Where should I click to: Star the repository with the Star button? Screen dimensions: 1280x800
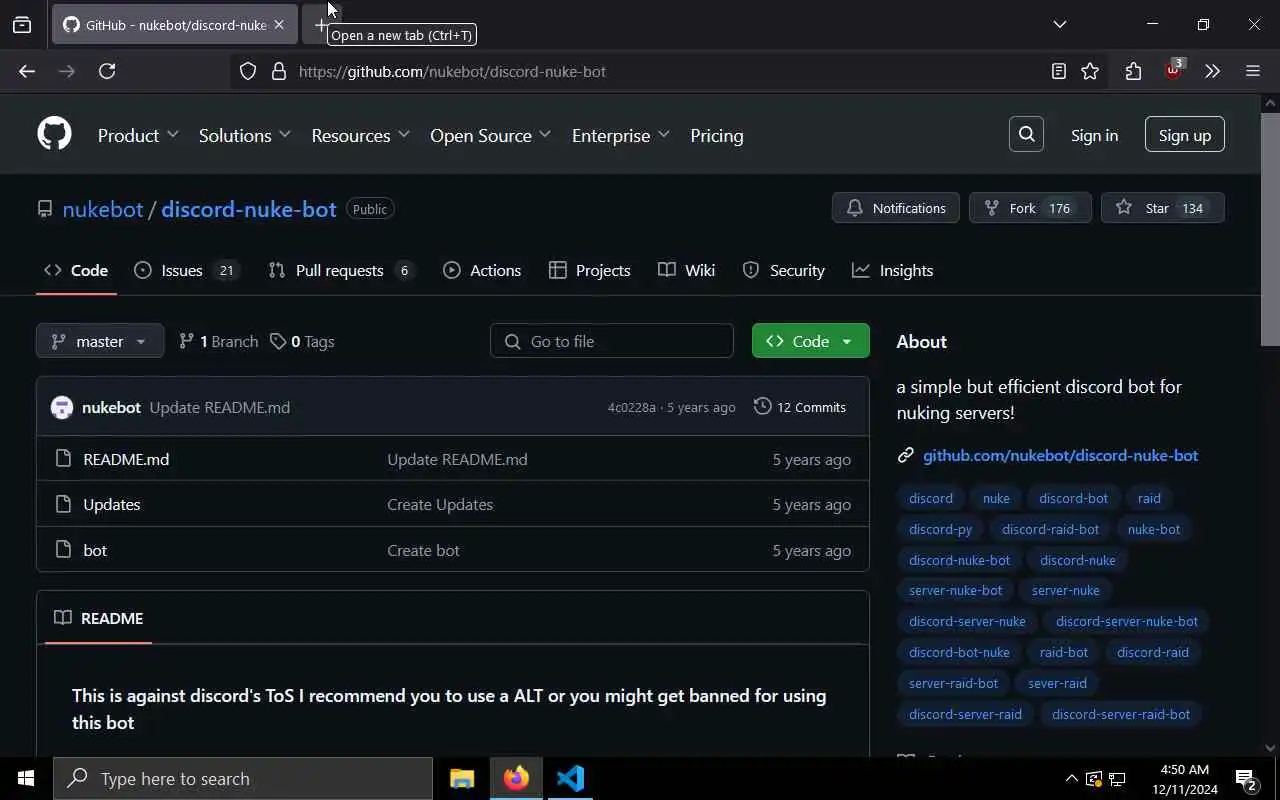1163,208
